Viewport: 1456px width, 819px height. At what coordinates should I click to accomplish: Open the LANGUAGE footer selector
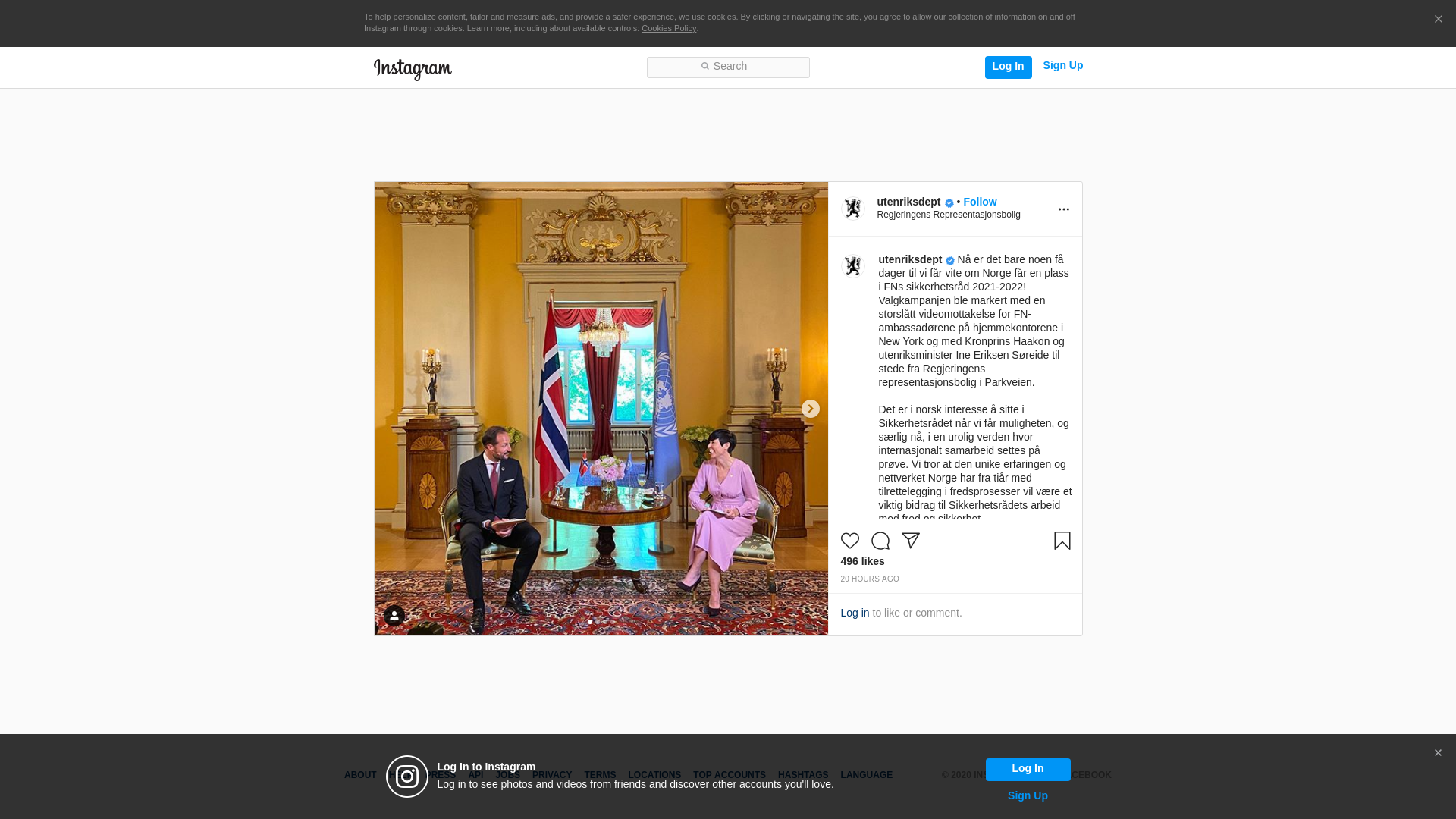(x=866, y=775)
